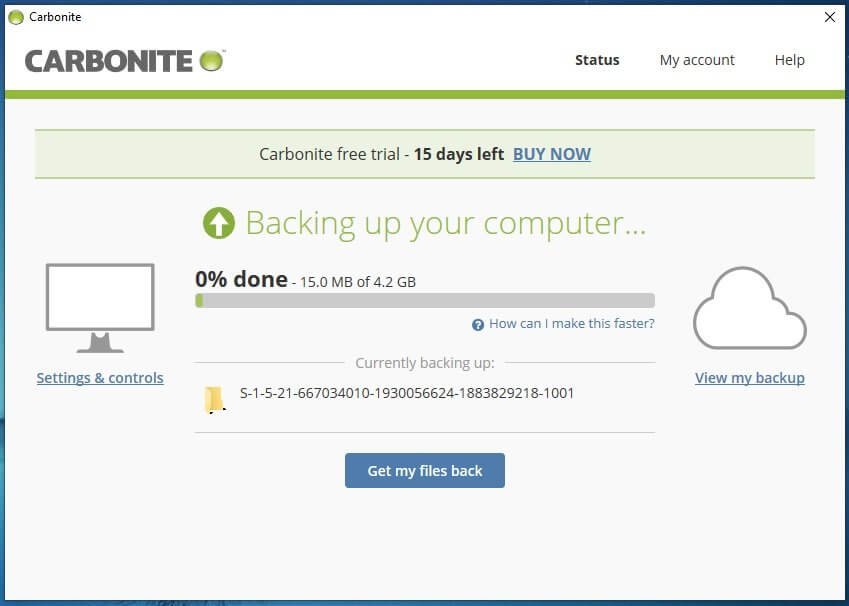Click the green upload arrow icon
Screen dimensions: 849x606
219,223
